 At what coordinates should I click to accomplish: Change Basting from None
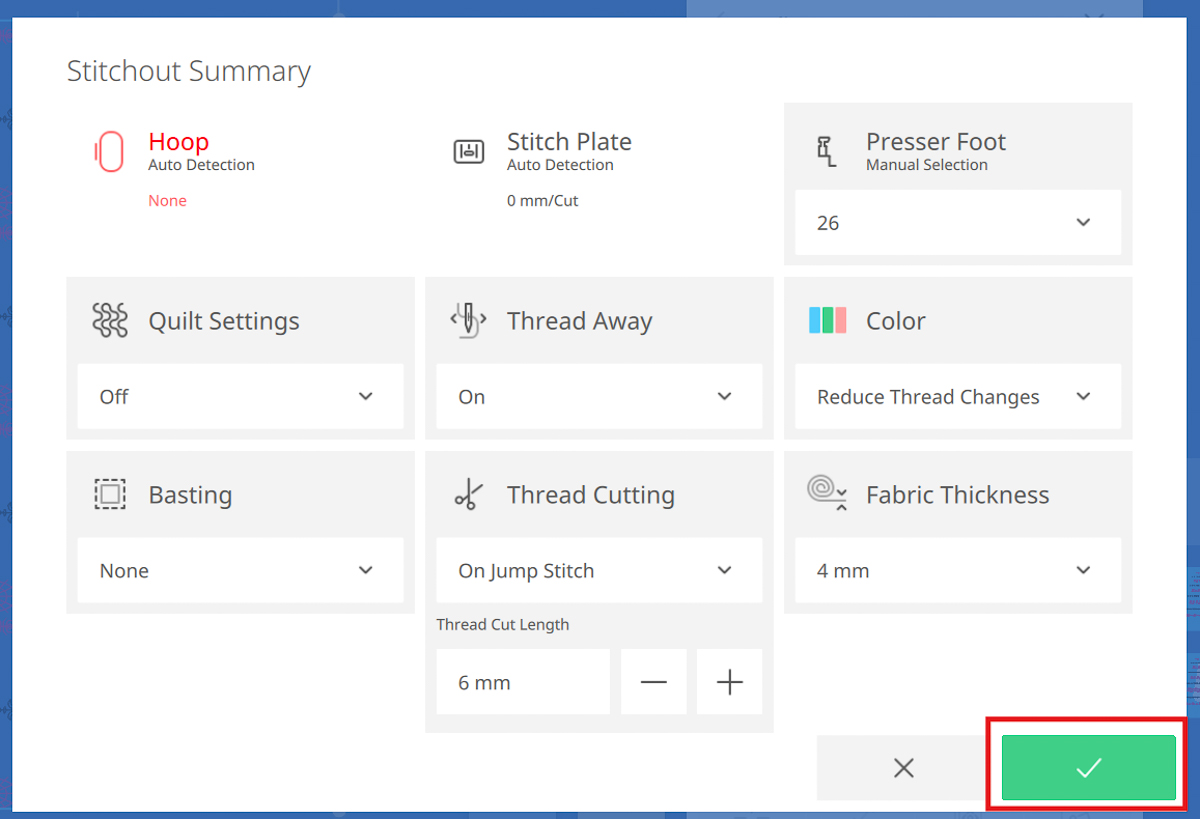[x=240, y=570]
